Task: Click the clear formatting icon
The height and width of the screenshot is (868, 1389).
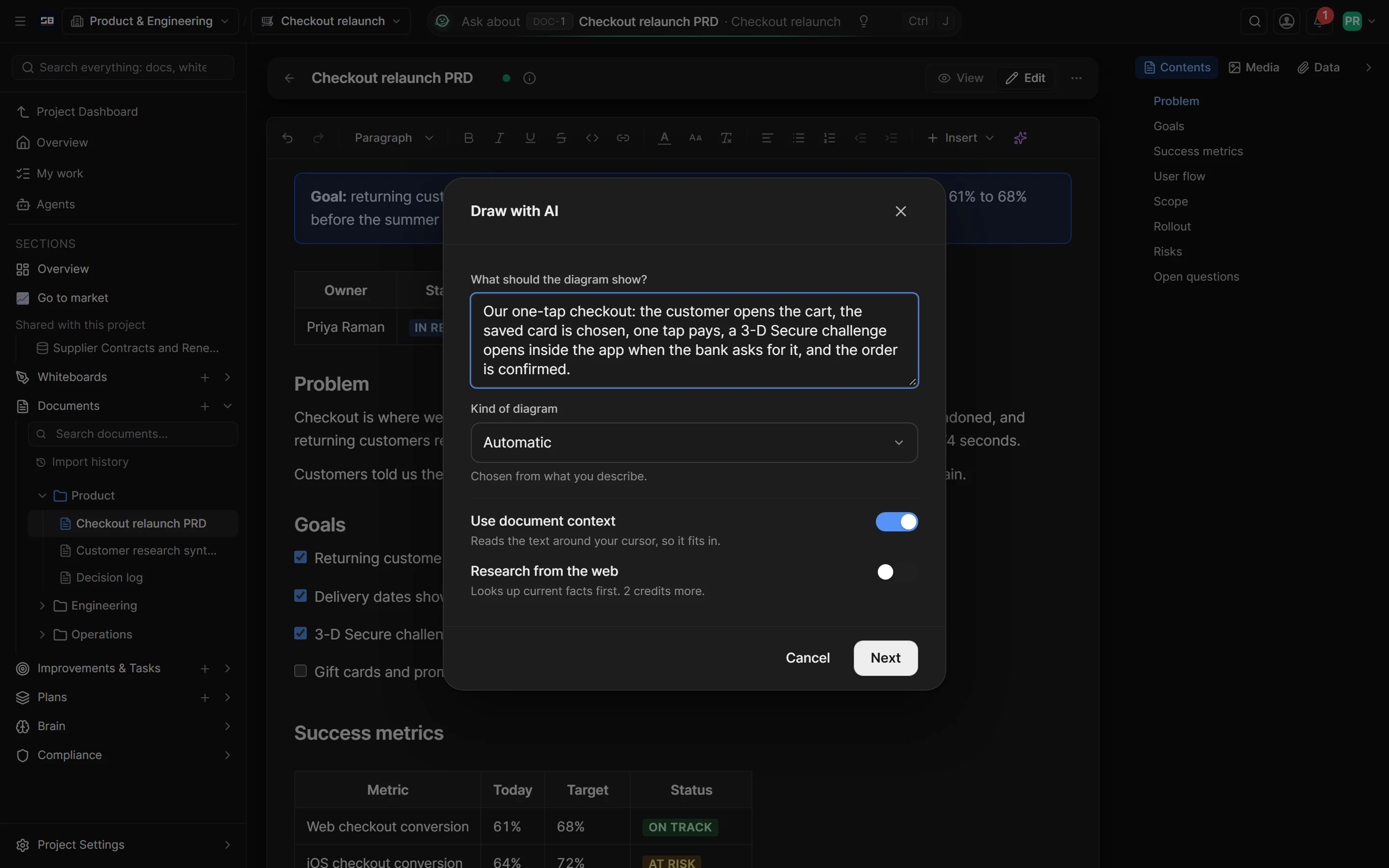Action: [727, 138]
